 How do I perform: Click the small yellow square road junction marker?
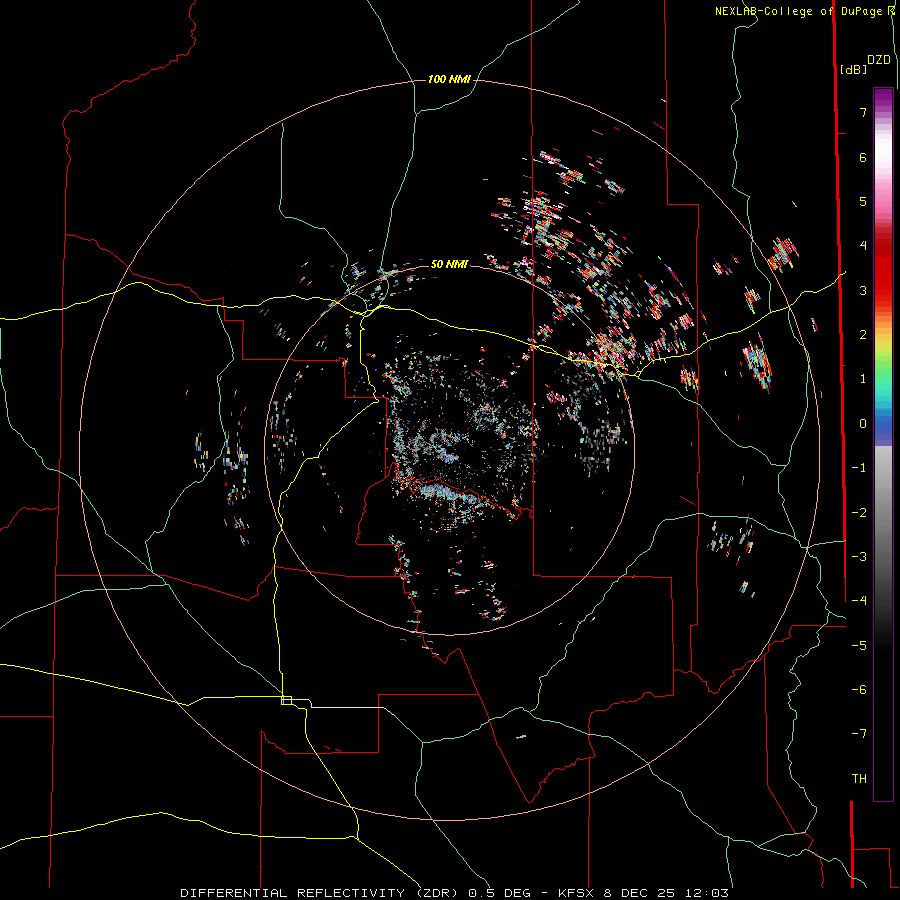(286, 700)
